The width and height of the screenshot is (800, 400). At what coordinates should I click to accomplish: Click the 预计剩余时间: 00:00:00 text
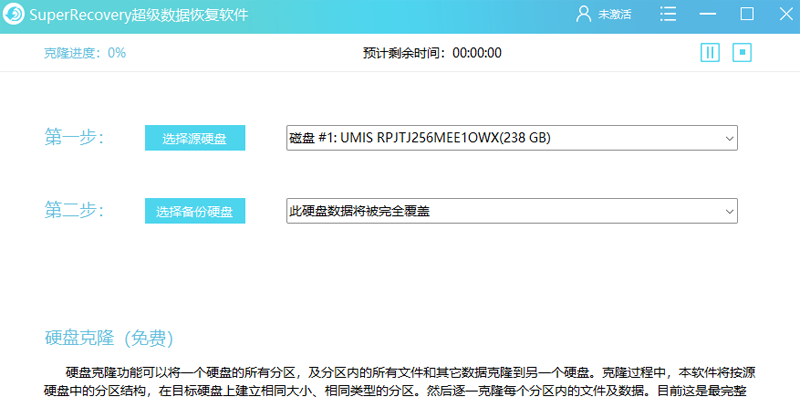tap(432, 53)
